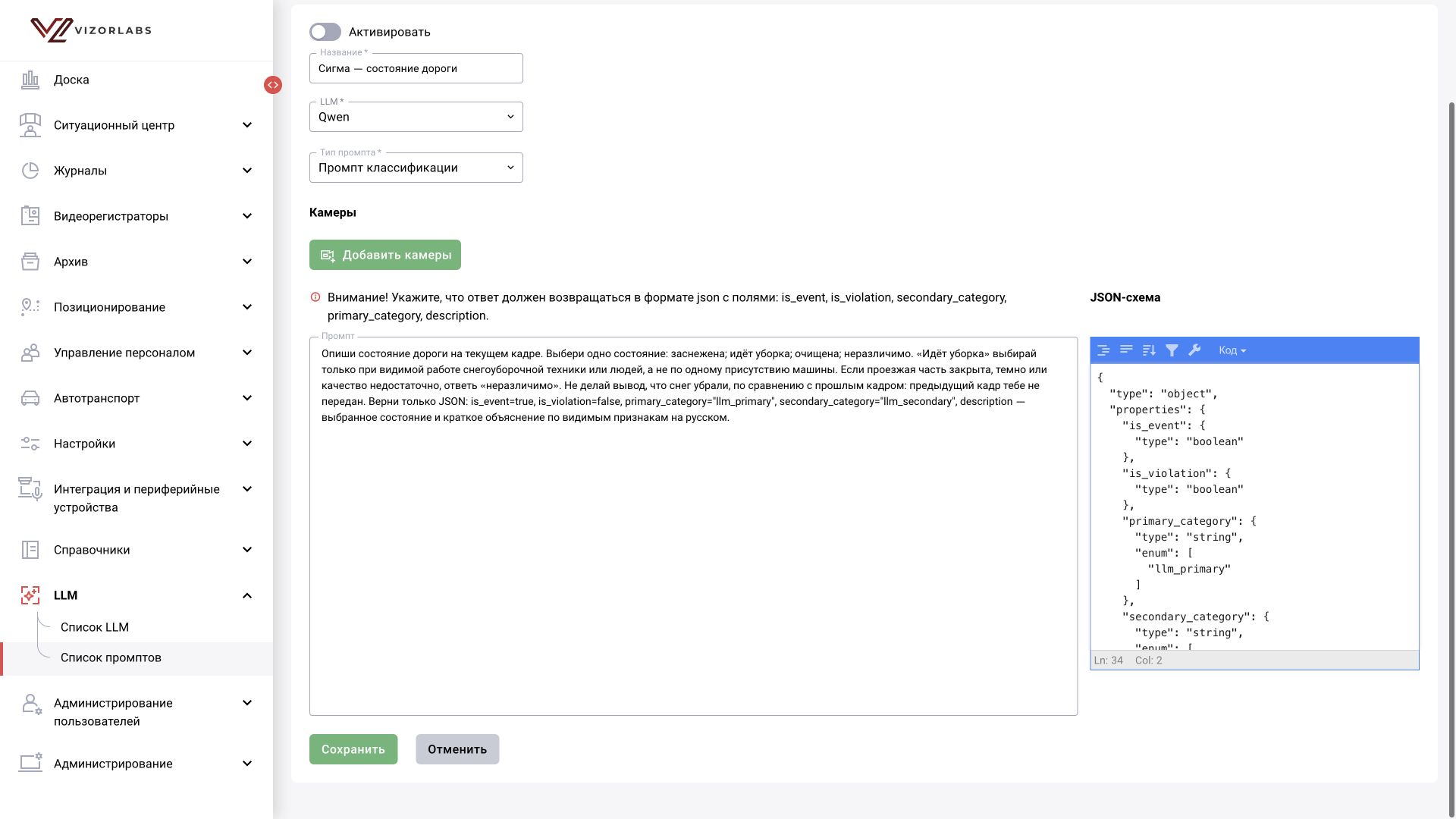Viewport: 1456px width, 819px height.
Task: Expand the Администрирование пользователей chevron
Action: click(x=247, y=703)
